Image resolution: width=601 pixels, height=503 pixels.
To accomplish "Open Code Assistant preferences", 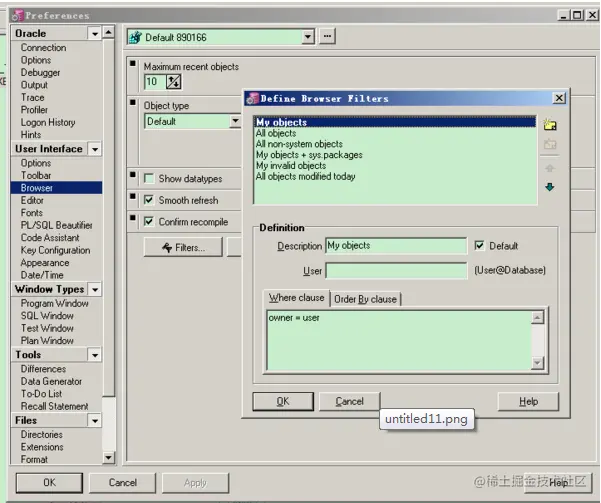I will pos(50,238).
